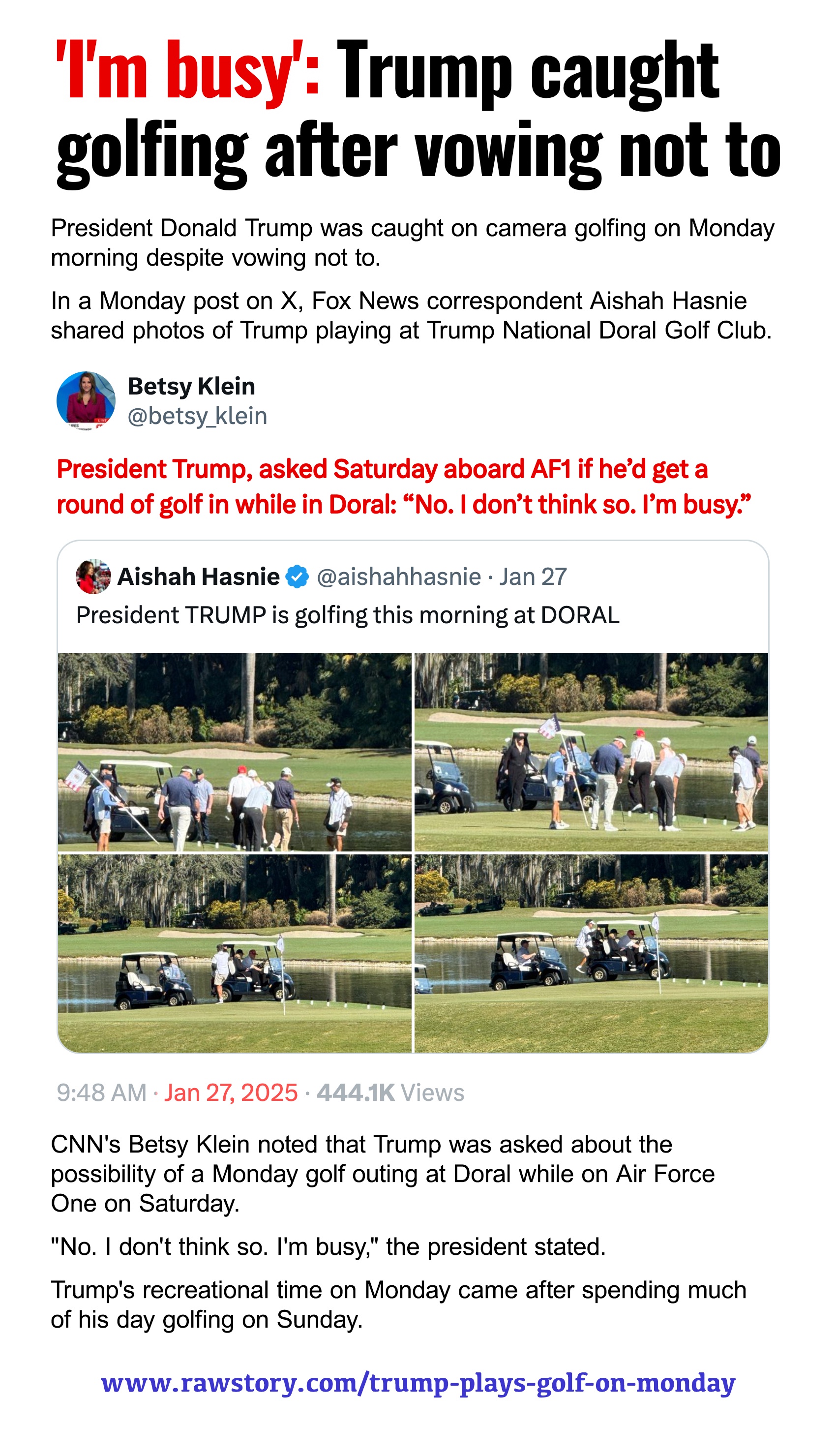
Task: Click Aishah Hasnie's small profile avatar
Action: coord(93,576)
